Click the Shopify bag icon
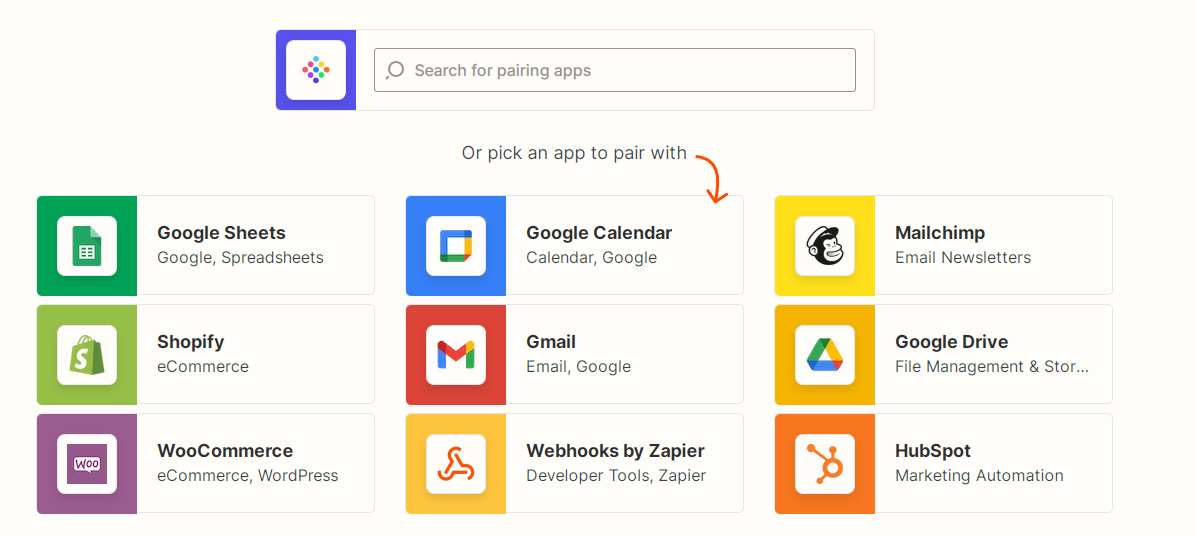This screenshot has height=536, width=1196. (87, 355)
